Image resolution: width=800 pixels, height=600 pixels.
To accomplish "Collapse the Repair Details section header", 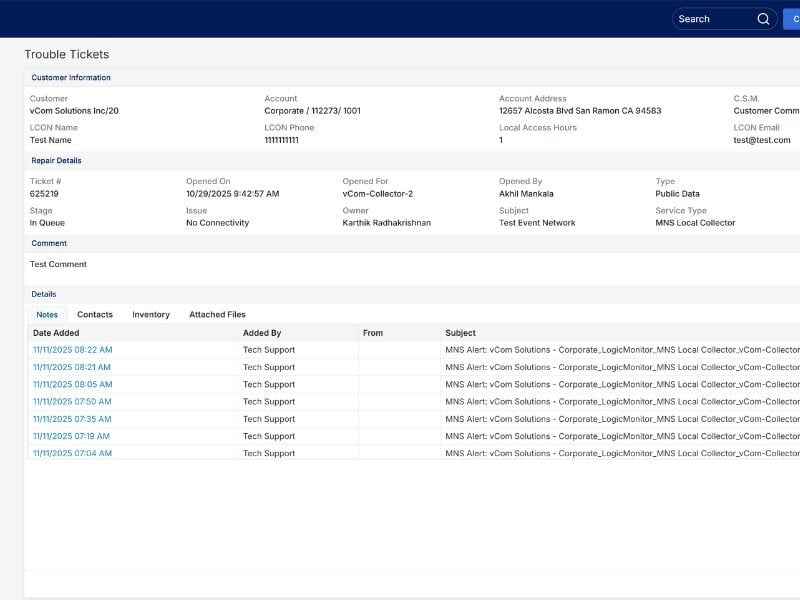I will [56, 161].
